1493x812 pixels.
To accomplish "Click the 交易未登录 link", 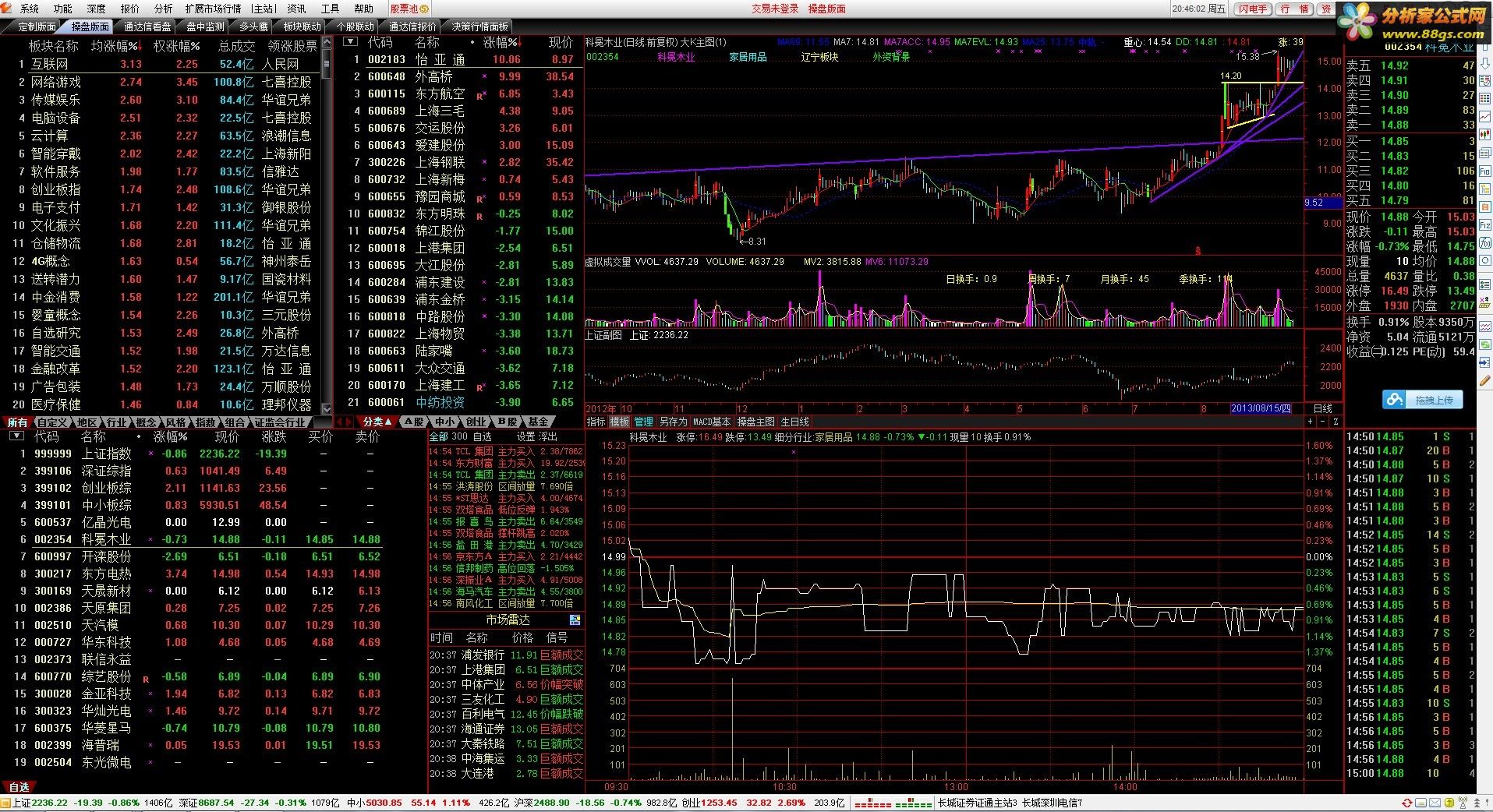I will click(x=775, y=9).
